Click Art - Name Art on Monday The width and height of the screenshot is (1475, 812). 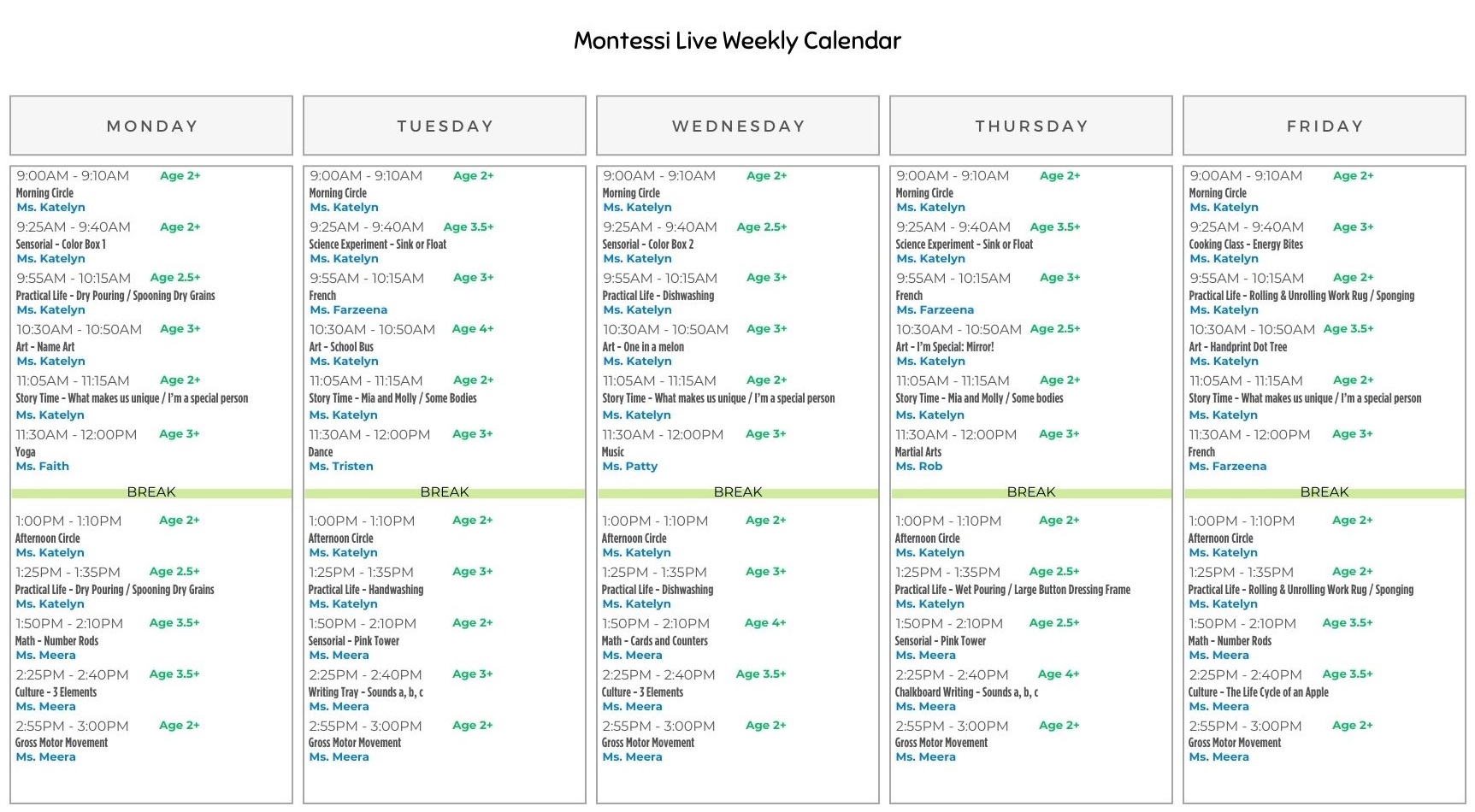pyautogui.click(x=45, y=347)
